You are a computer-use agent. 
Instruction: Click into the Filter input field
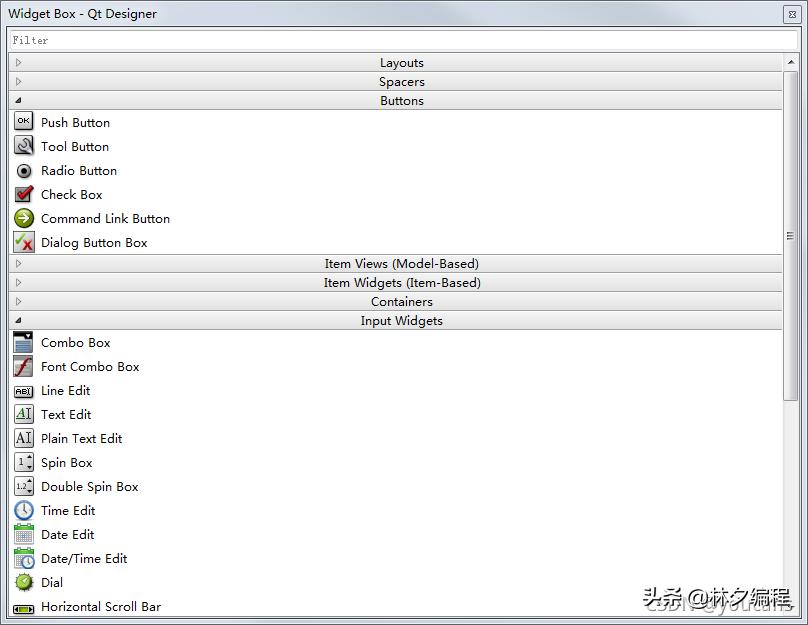(403, 40)
